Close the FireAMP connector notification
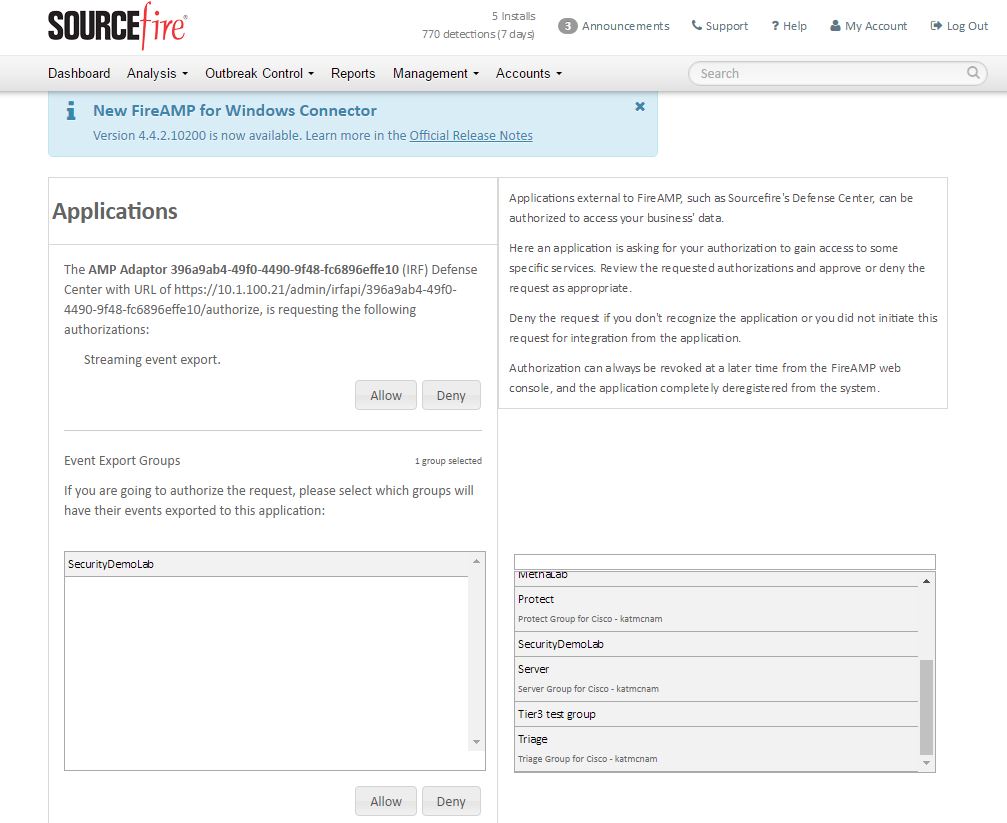Image resolution: width=1007 pixels, height=823 pixels. coord(640,107)
